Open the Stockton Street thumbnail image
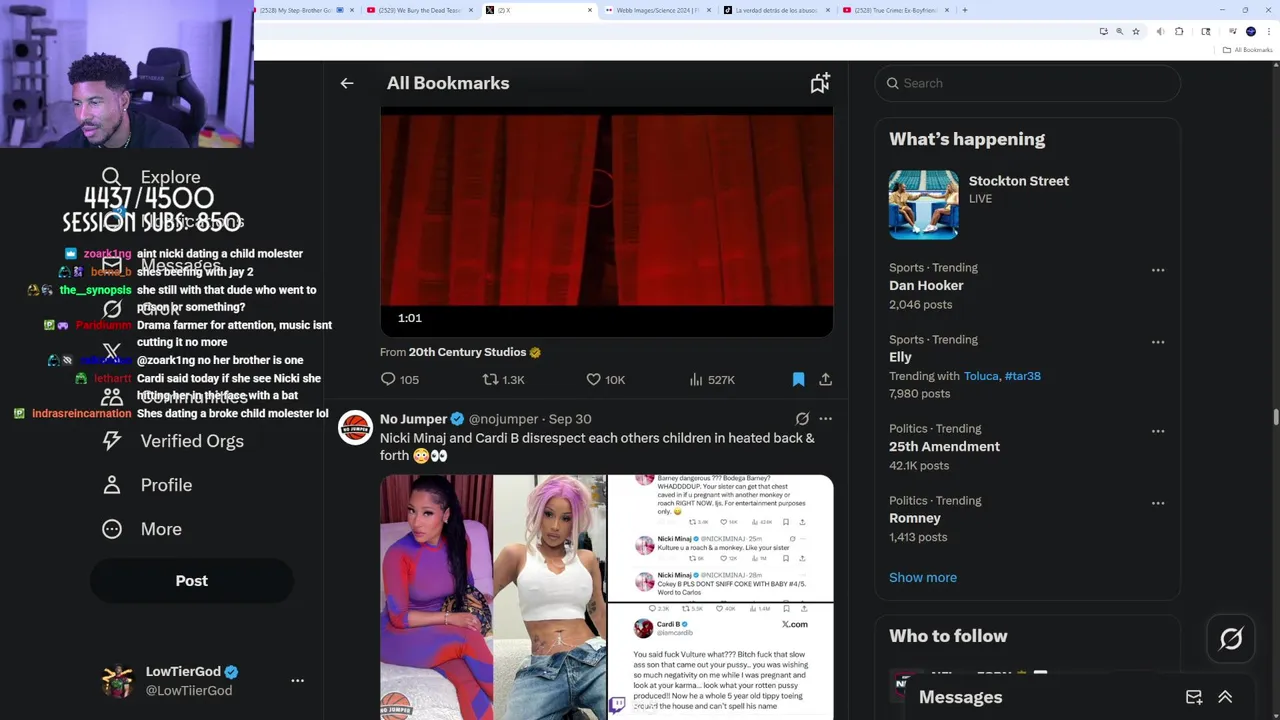Image resolution: width=1280 pixels, height=720 pixels. [x=923, y=204]
